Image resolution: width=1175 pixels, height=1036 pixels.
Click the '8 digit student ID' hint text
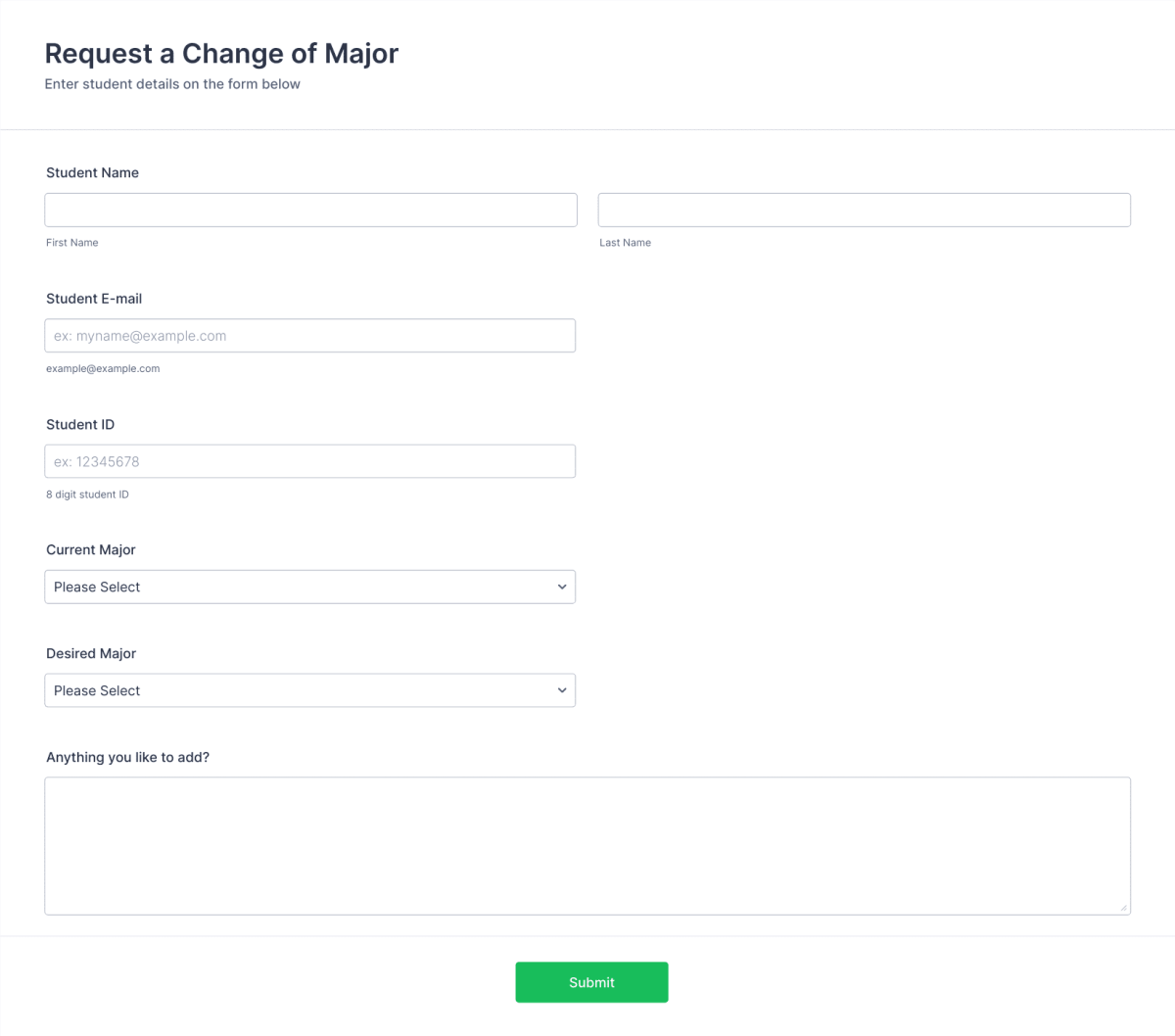(x=87, y=494)
